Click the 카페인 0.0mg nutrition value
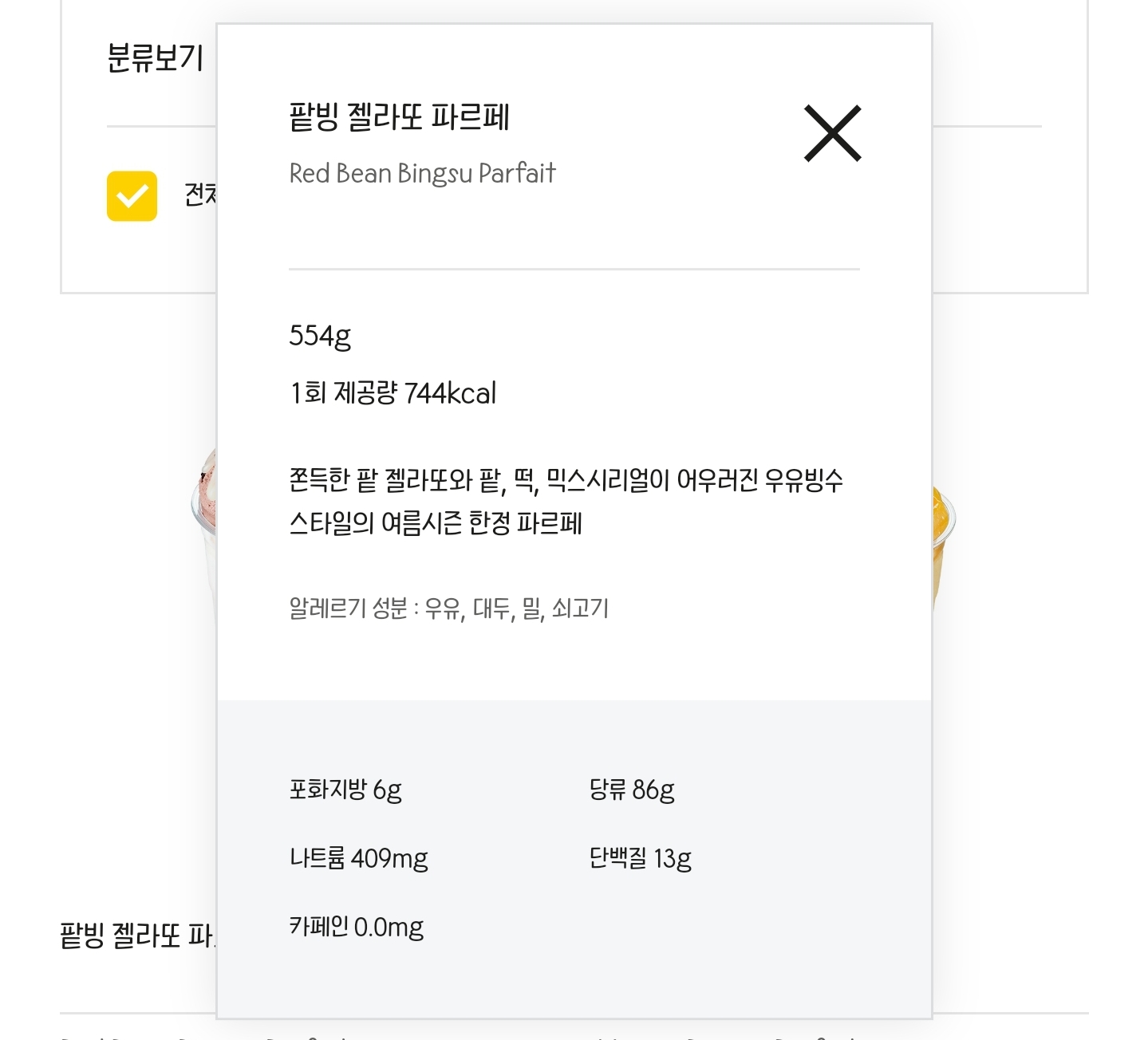 (356, 927)
